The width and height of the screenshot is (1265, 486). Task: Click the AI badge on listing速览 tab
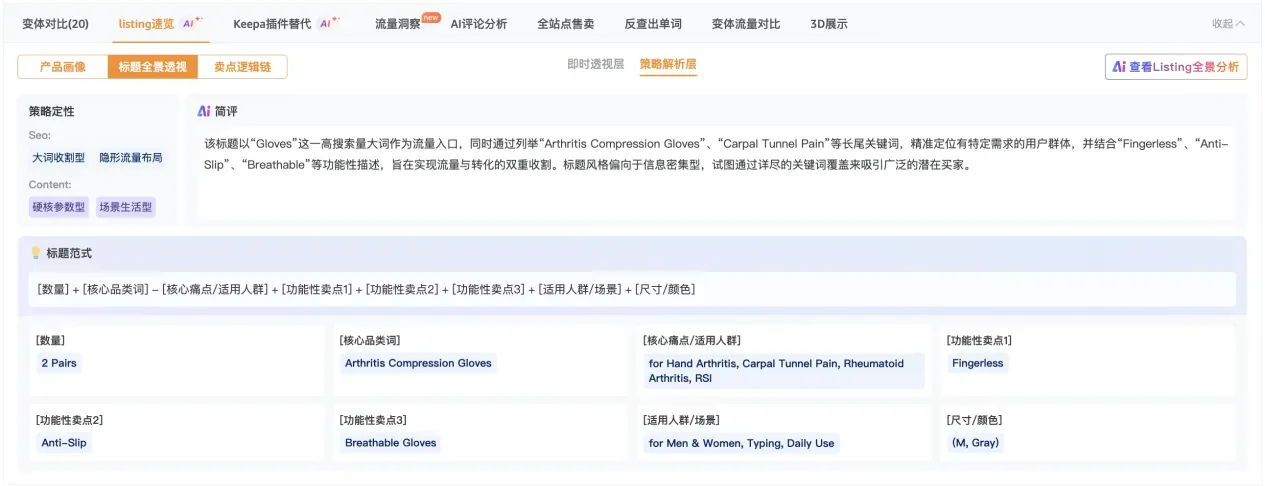coord(193,22)
